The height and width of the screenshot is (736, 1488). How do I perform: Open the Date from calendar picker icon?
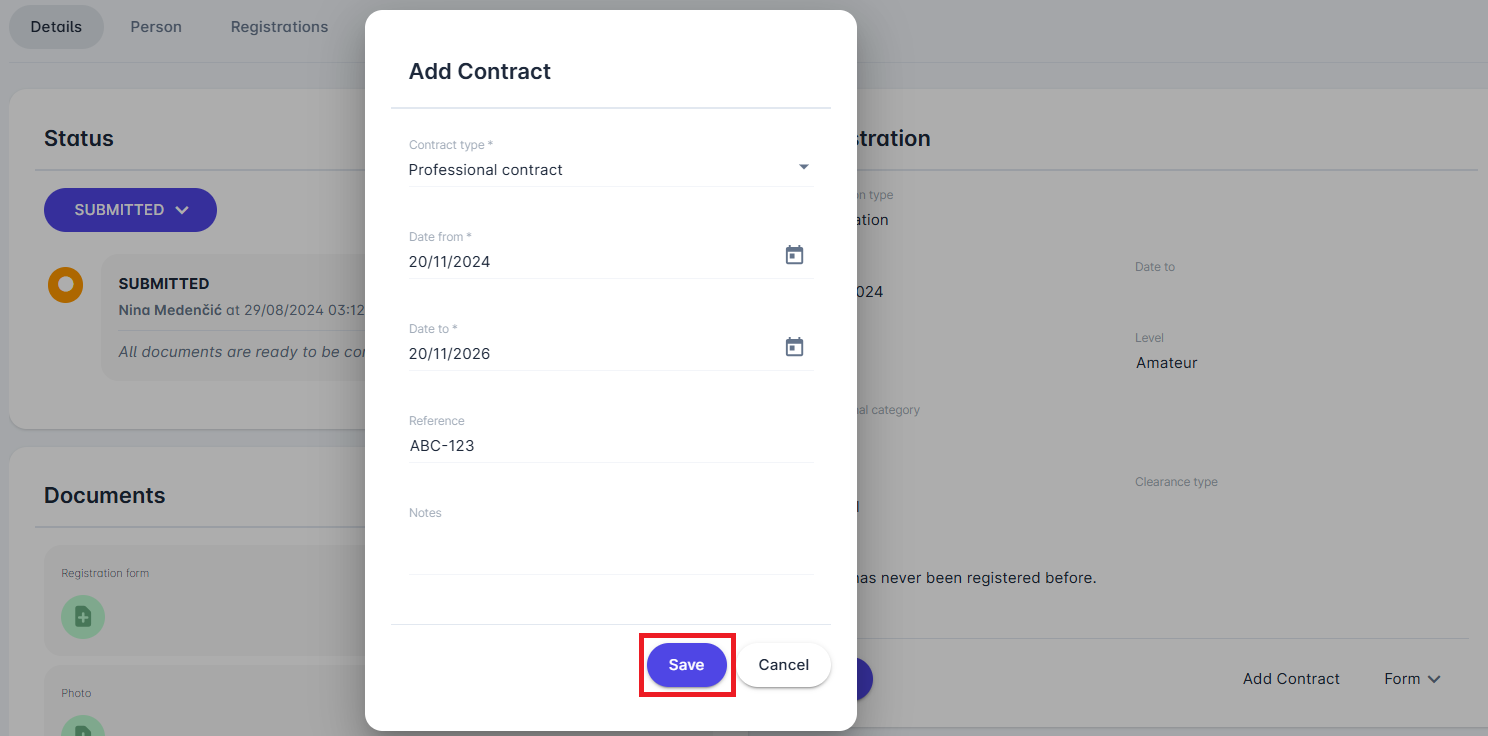[794, 255]
